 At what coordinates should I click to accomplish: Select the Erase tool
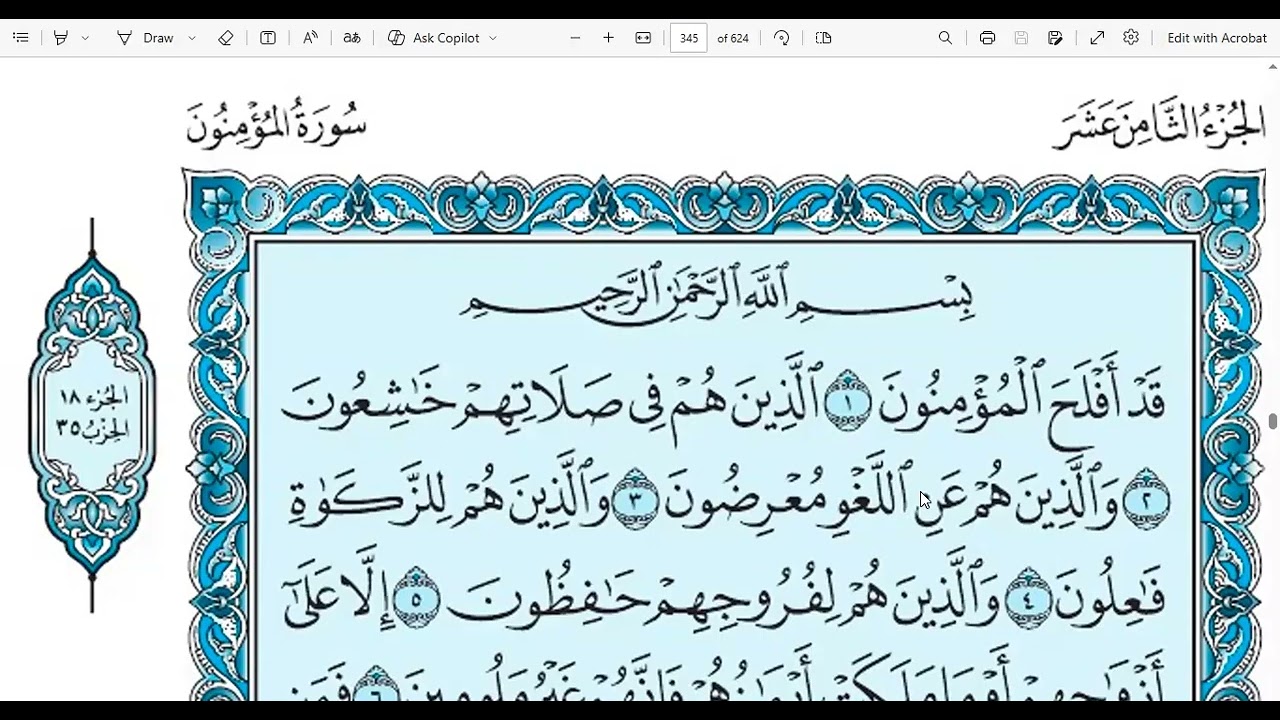[x=226, y=38]
